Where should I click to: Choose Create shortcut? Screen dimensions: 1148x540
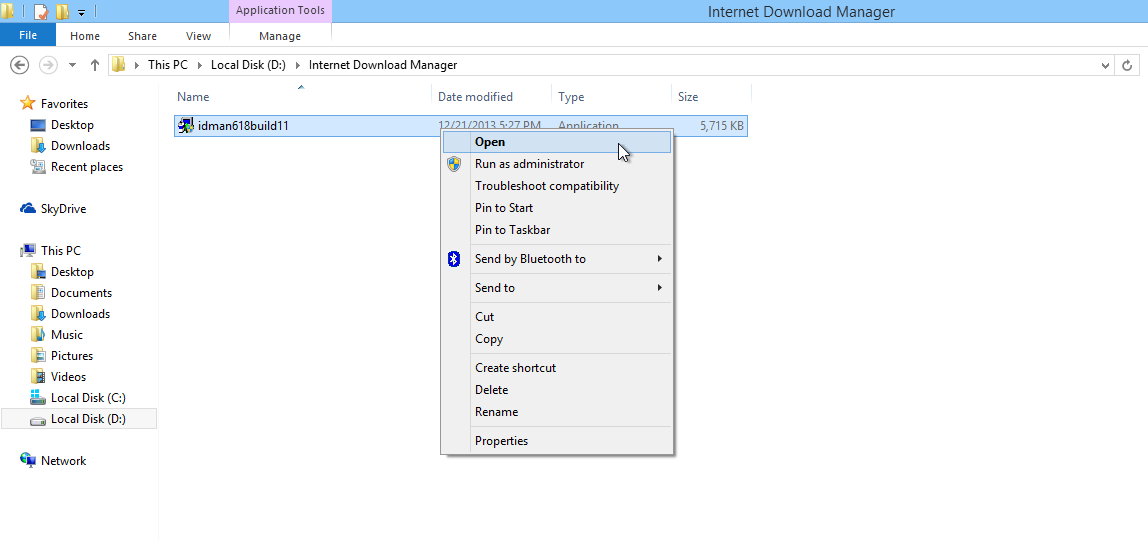pyautogui.click(x=556, y=368)
